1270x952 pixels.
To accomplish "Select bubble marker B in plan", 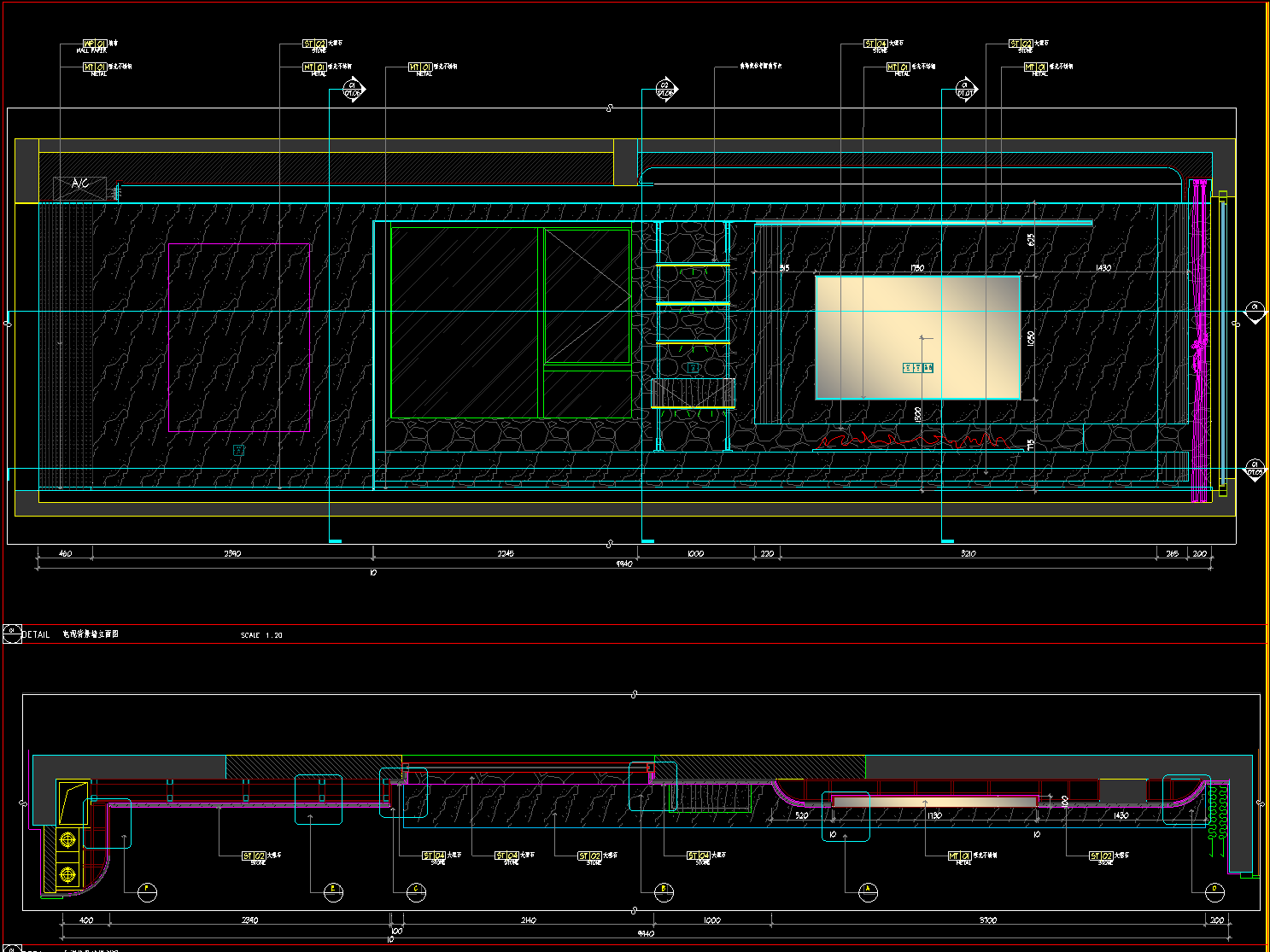I will tap(664, 892).
